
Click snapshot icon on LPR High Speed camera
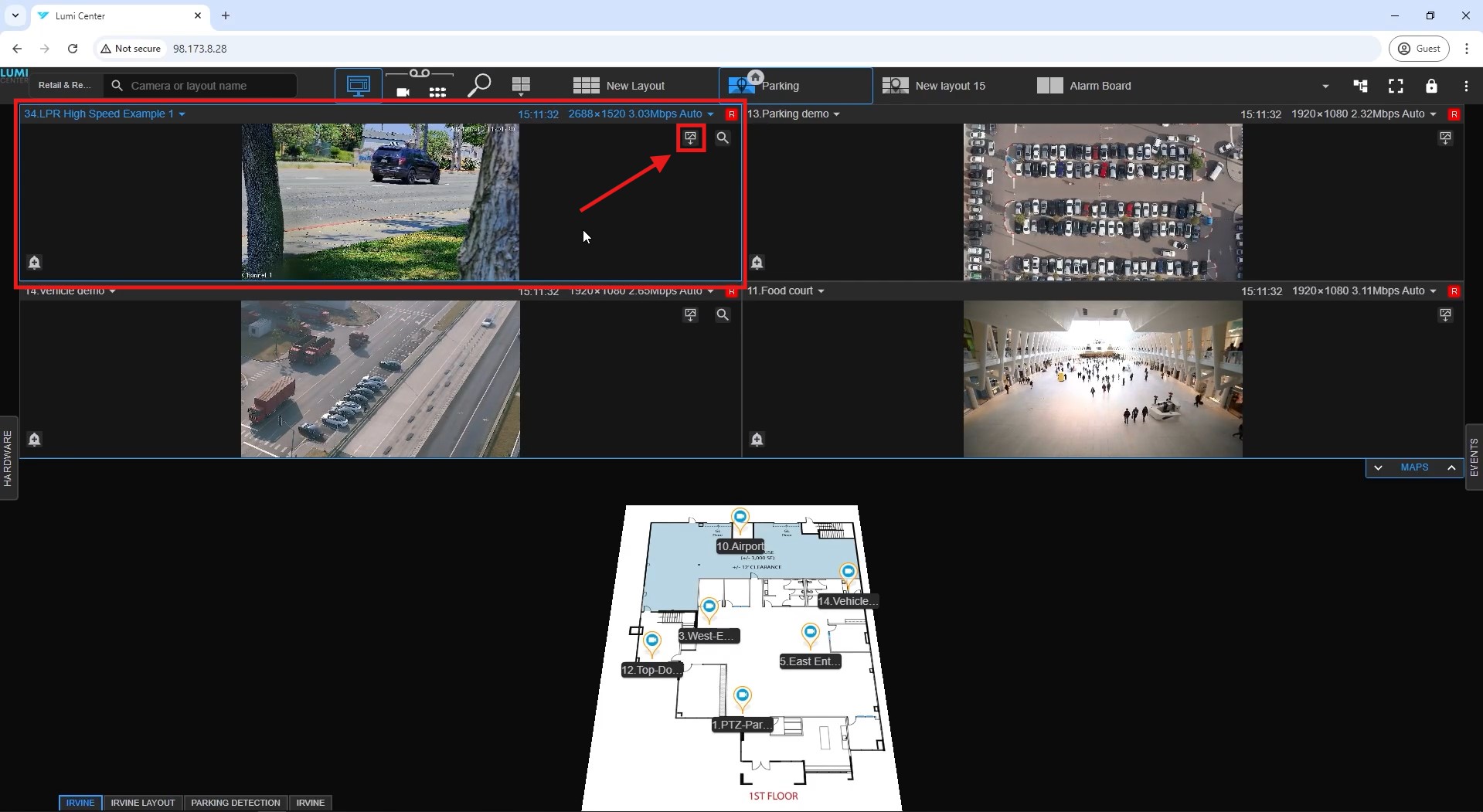coord(690,138)
